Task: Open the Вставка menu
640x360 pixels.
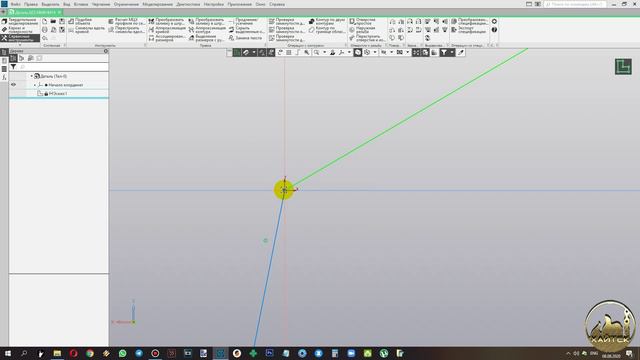Action: 81,4
